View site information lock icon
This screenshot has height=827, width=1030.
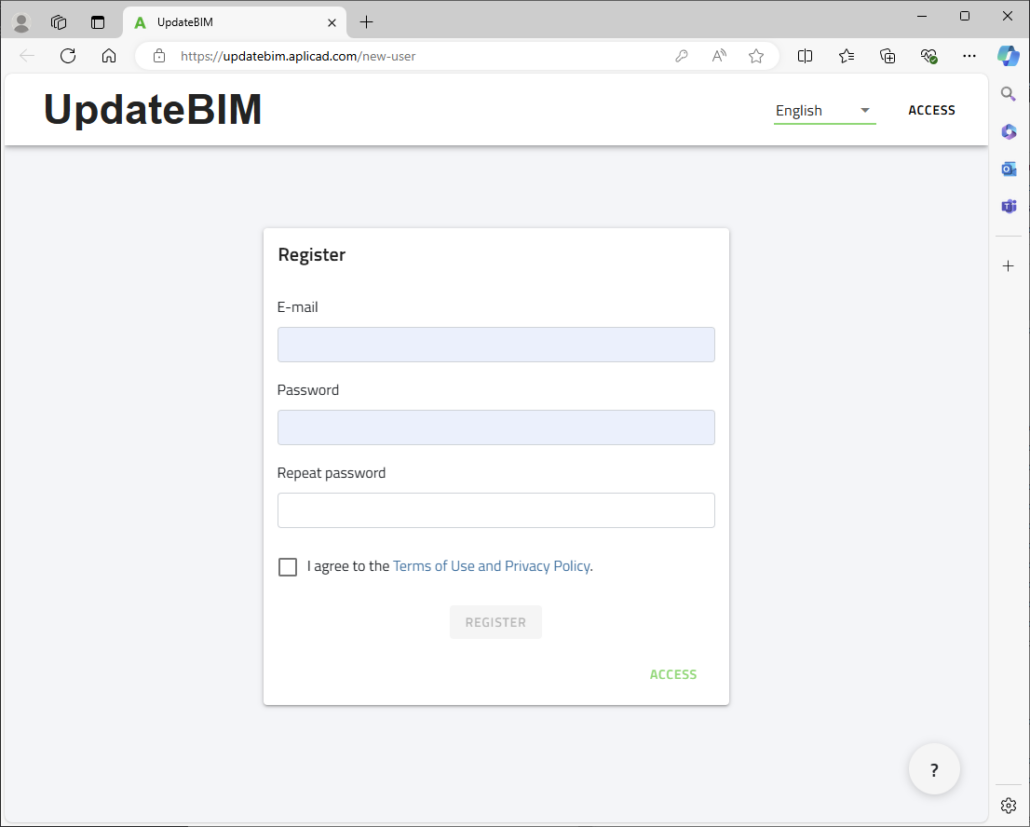(159, 56)
